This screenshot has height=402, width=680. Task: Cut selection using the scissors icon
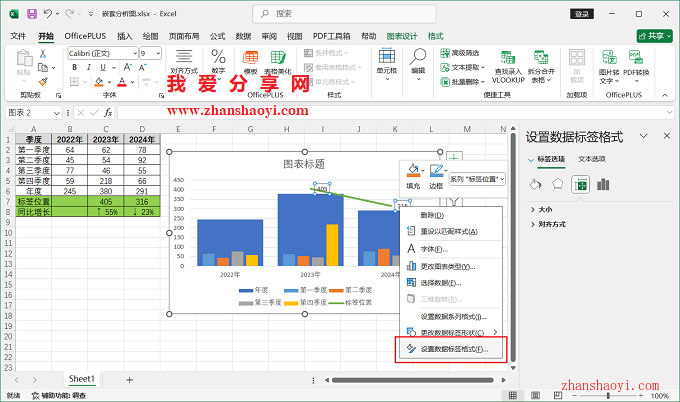(42, 53)
